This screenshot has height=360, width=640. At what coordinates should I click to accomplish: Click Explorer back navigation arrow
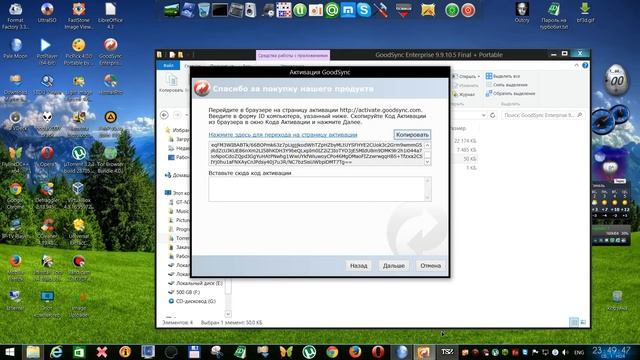pos(164,115)
